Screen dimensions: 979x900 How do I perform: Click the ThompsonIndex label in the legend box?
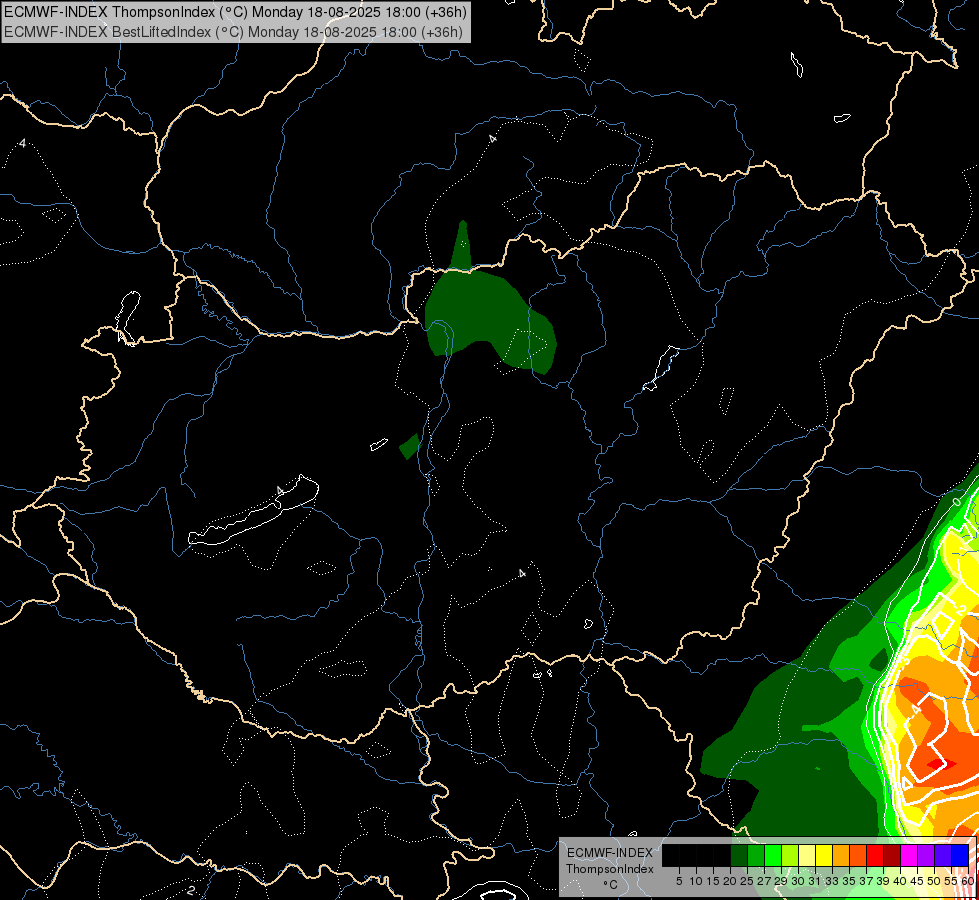[610, 869]
